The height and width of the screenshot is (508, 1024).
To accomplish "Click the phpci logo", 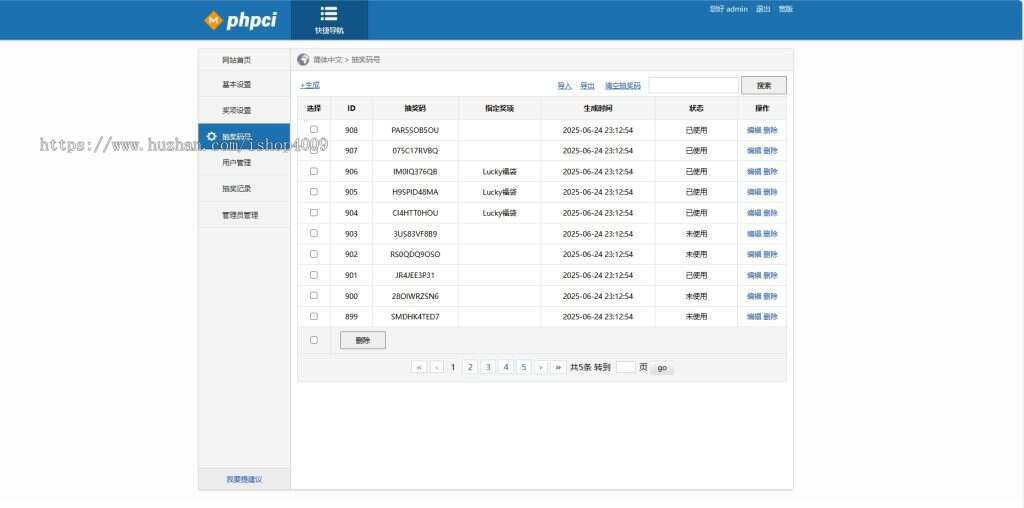I will click(240, 20).
